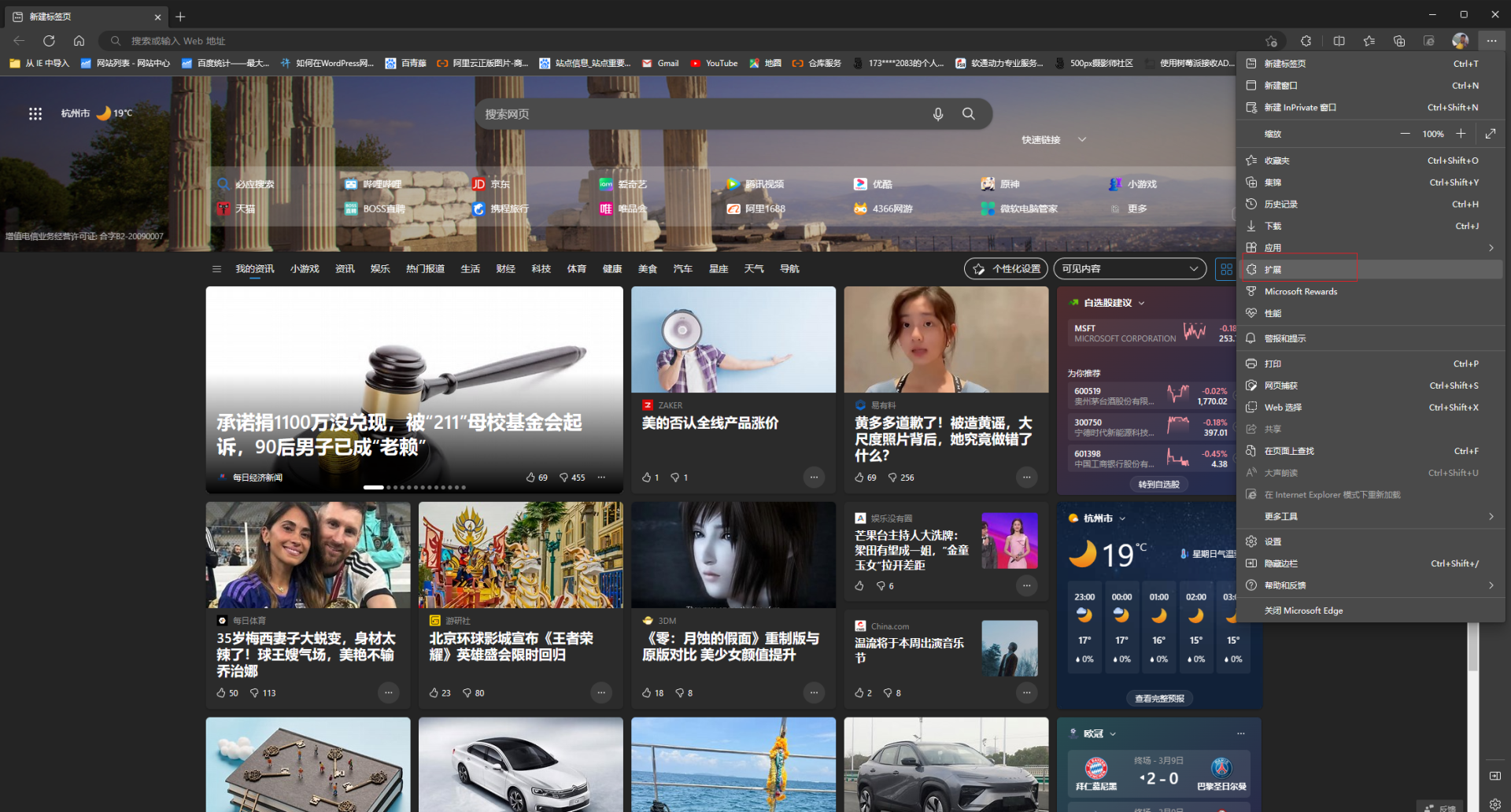
Task: Click the Extensions puzzle icon in toolbar
Action: tap(1306, 41)
